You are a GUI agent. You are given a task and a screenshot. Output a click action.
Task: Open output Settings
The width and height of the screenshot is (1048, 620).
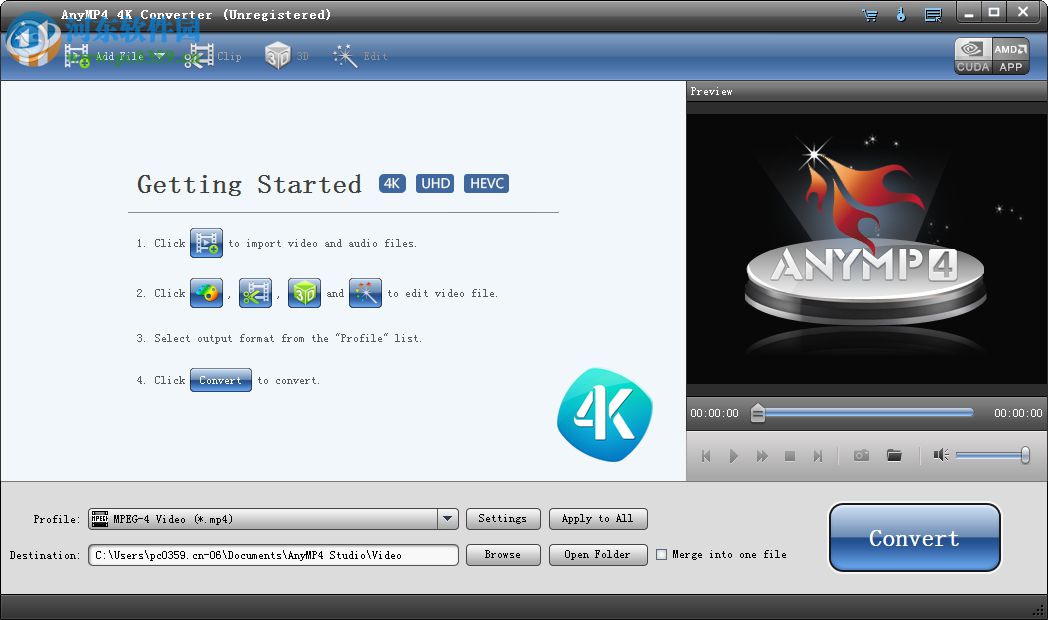pyautogui.click(x=503, y=518)
